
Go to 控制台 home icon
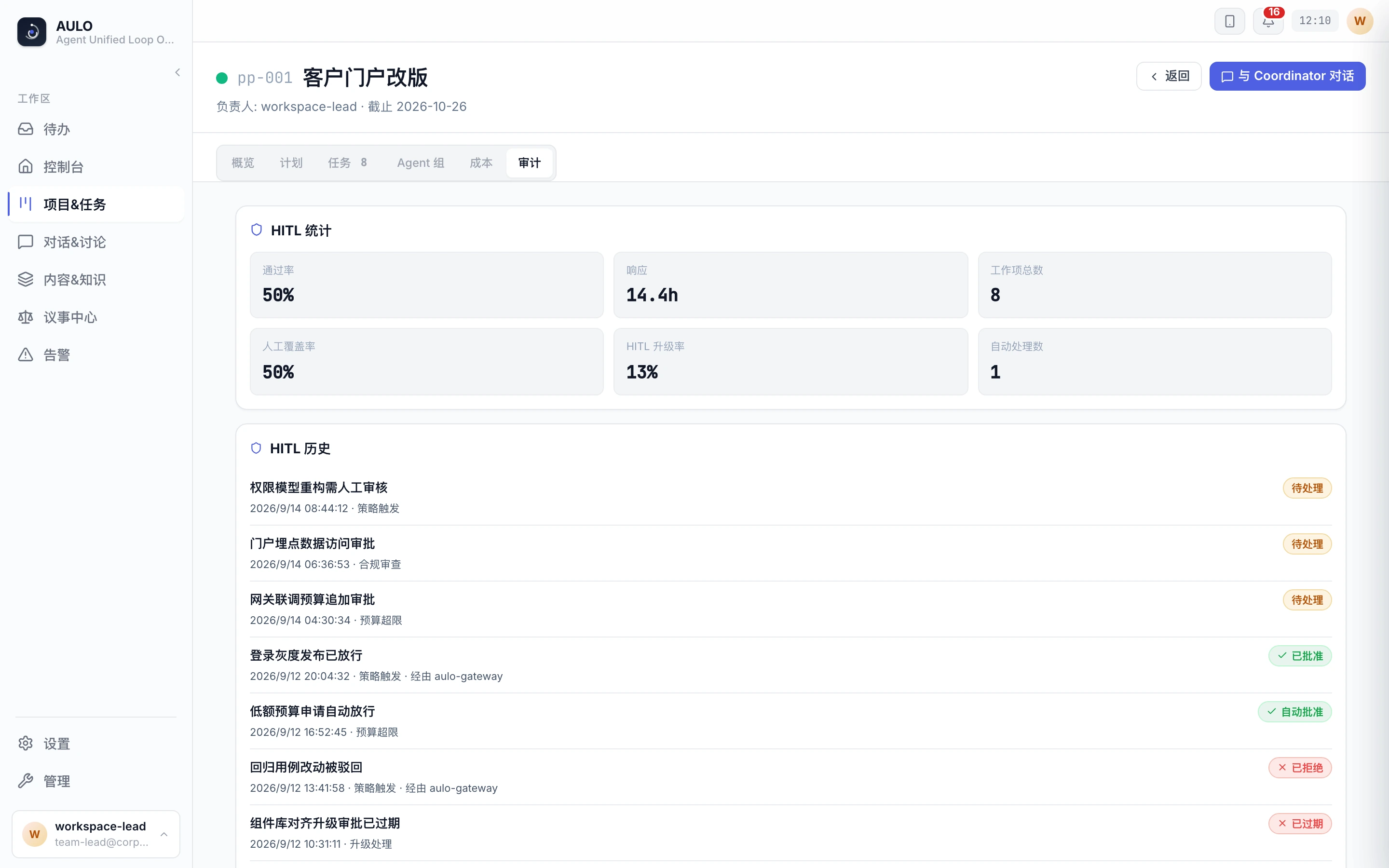click(x=25, y=166)
